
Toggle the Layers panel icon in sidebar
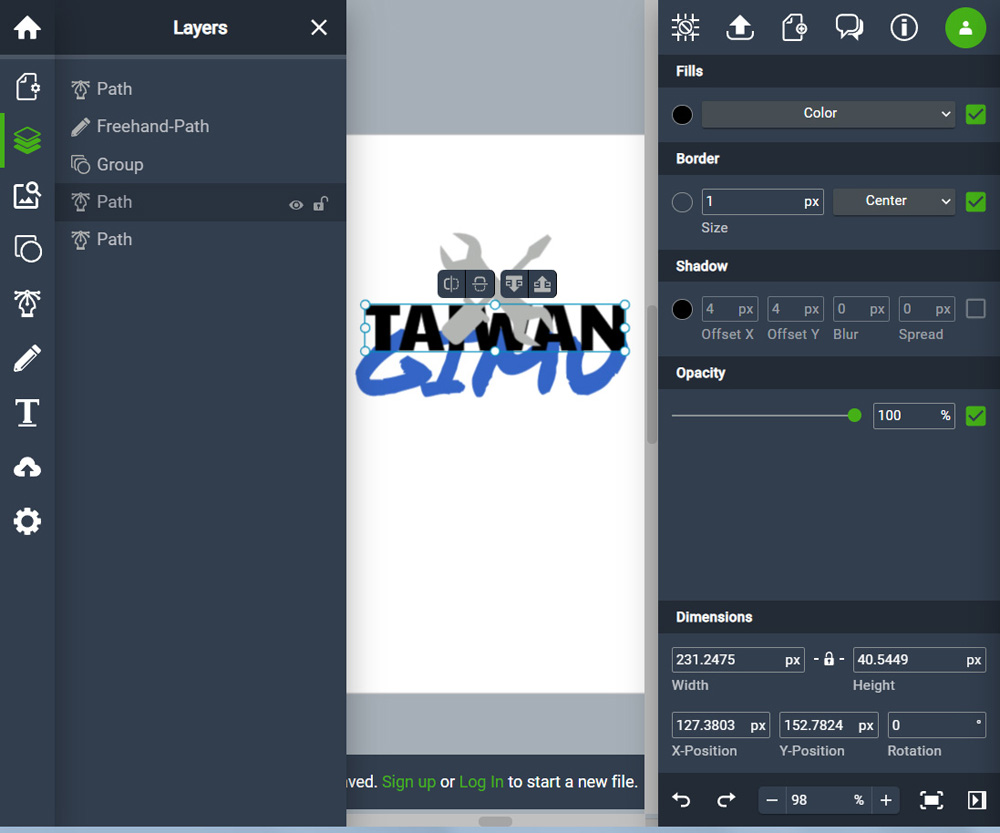[x=27, y=140]
